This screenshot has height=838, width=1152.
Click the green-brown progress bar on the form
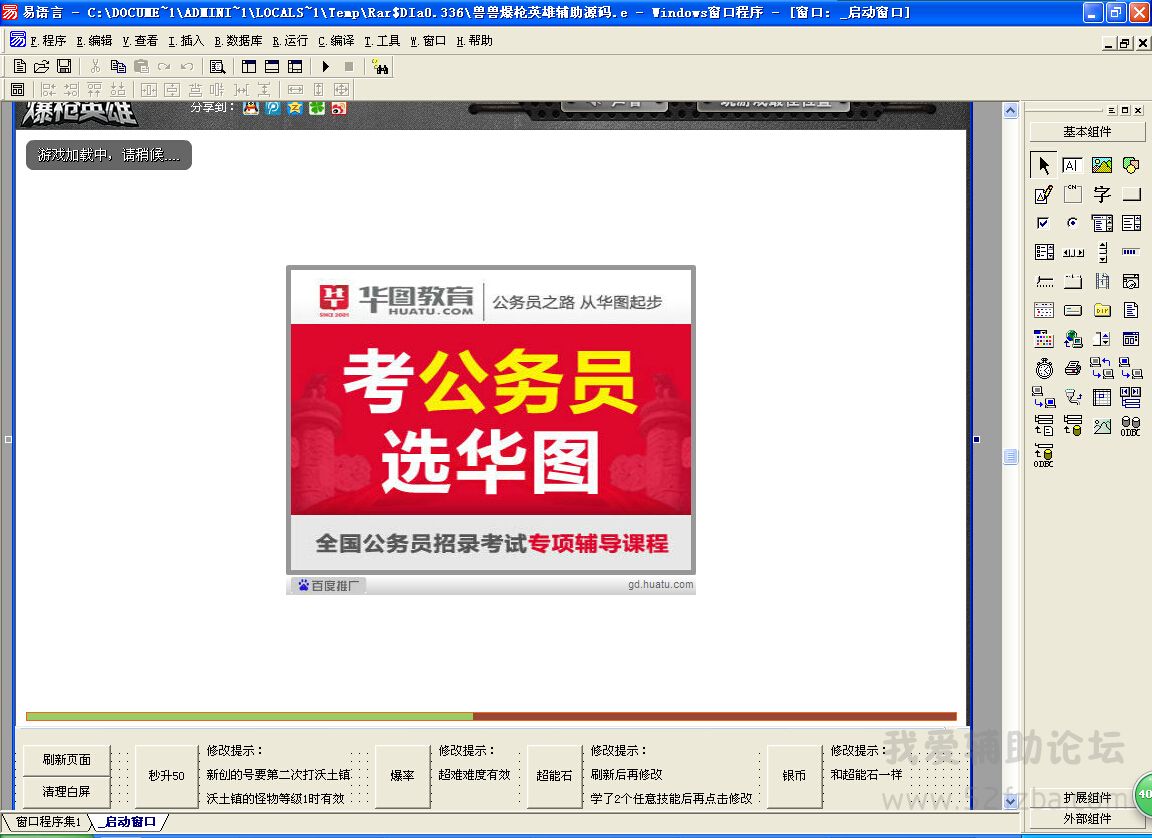(490, 716)
